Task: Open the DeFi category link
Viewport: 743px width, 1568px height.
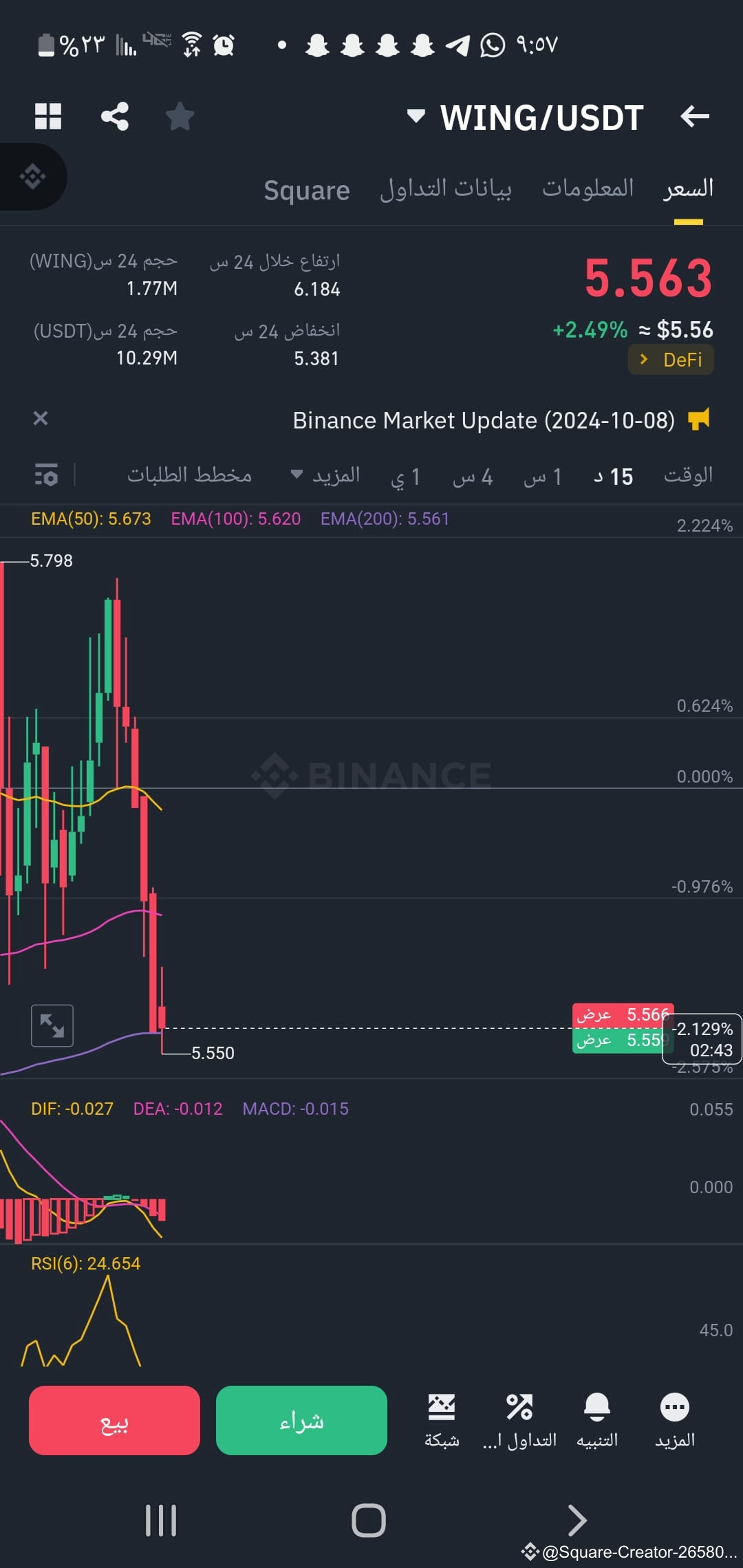Action: [671, 359]
